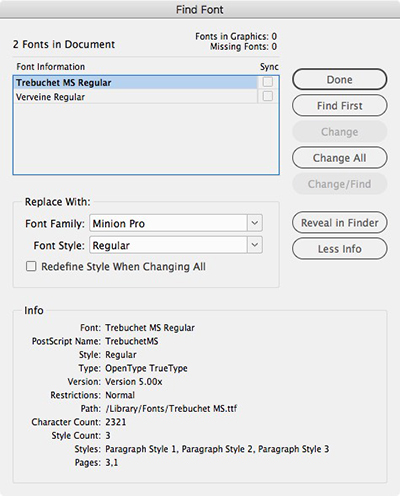Click the 2 Fonts in Document heading
Screen dimensions: 400x496
pyautogui.click(x=64, y=44)
